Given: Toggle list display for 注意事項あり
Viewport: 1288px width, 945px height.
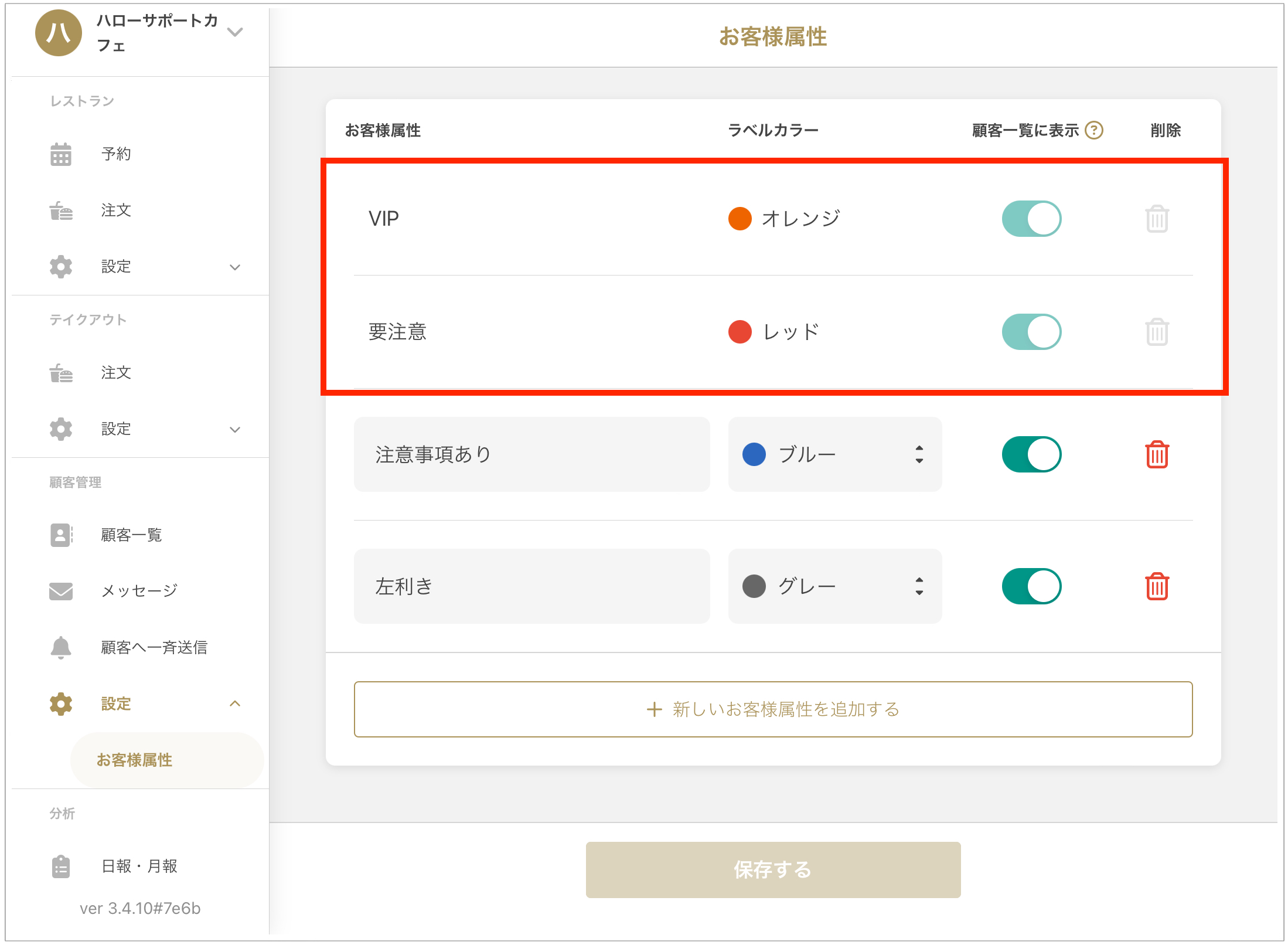Looking at the screenshot, I should pos(1031,454).
